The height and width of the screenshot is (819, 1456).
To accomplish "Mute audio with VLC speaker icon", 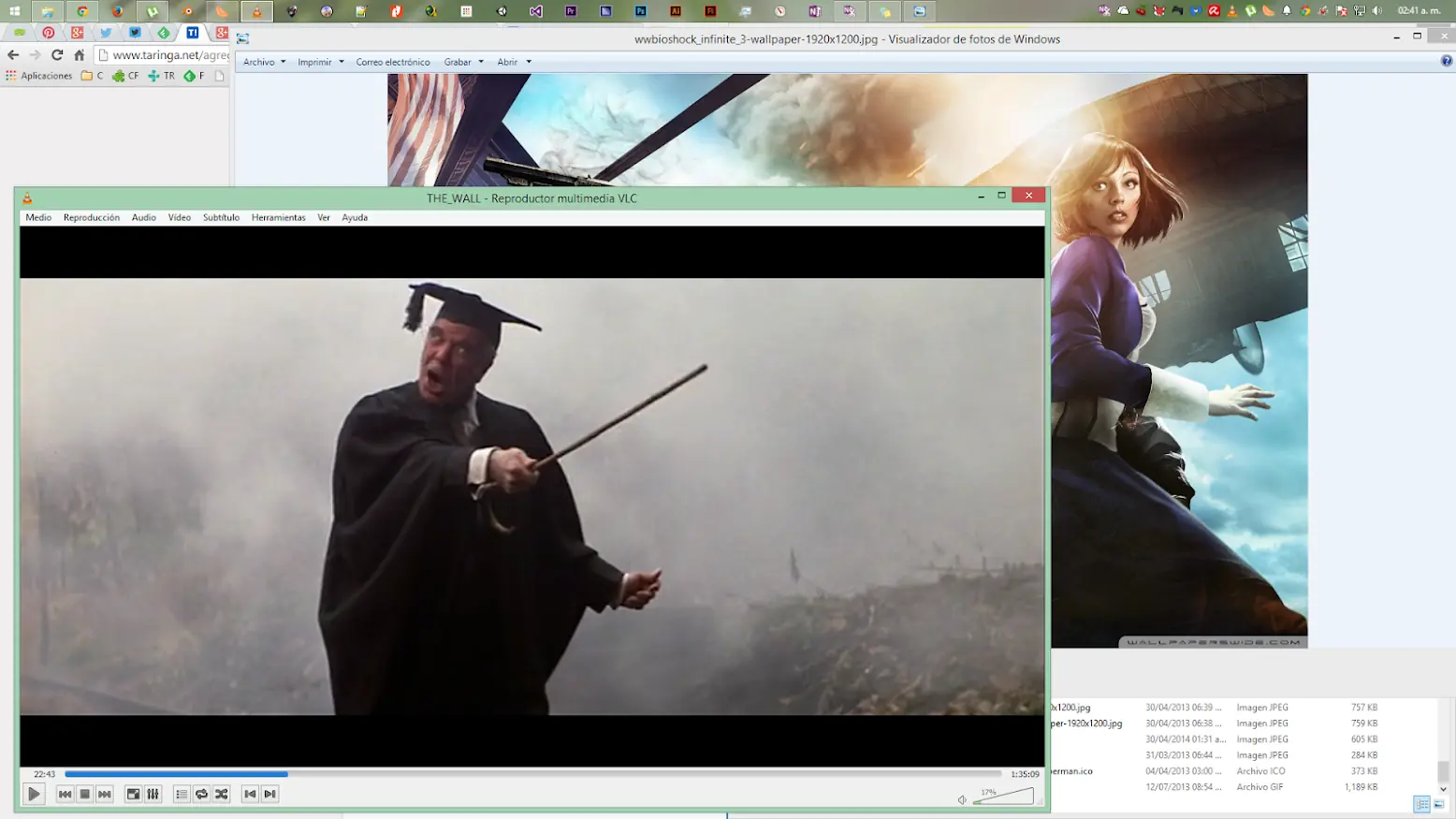I will point(962,799).
